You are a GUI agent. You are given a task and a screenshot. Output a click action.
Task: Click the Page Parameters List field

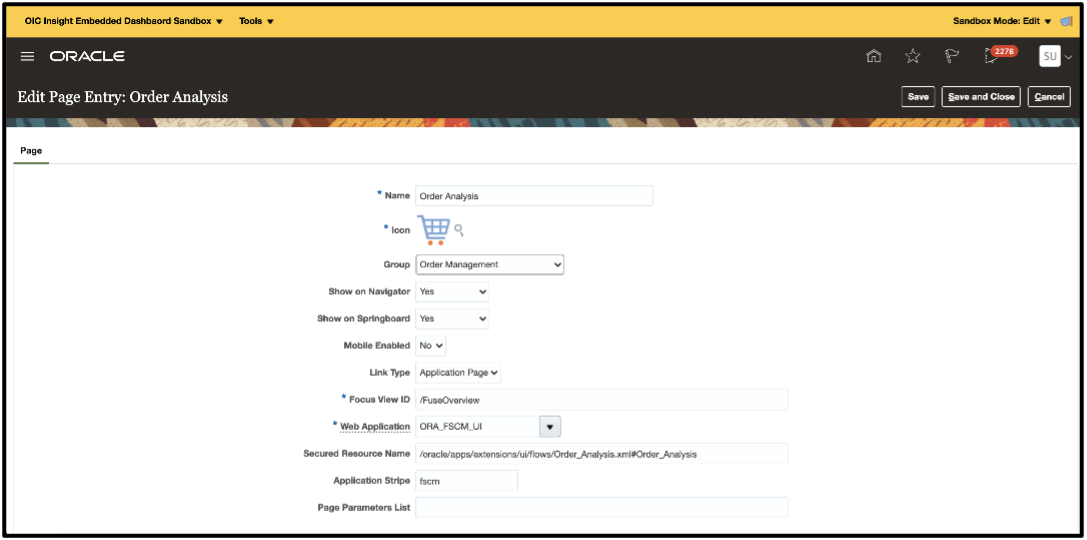(602, 507)
